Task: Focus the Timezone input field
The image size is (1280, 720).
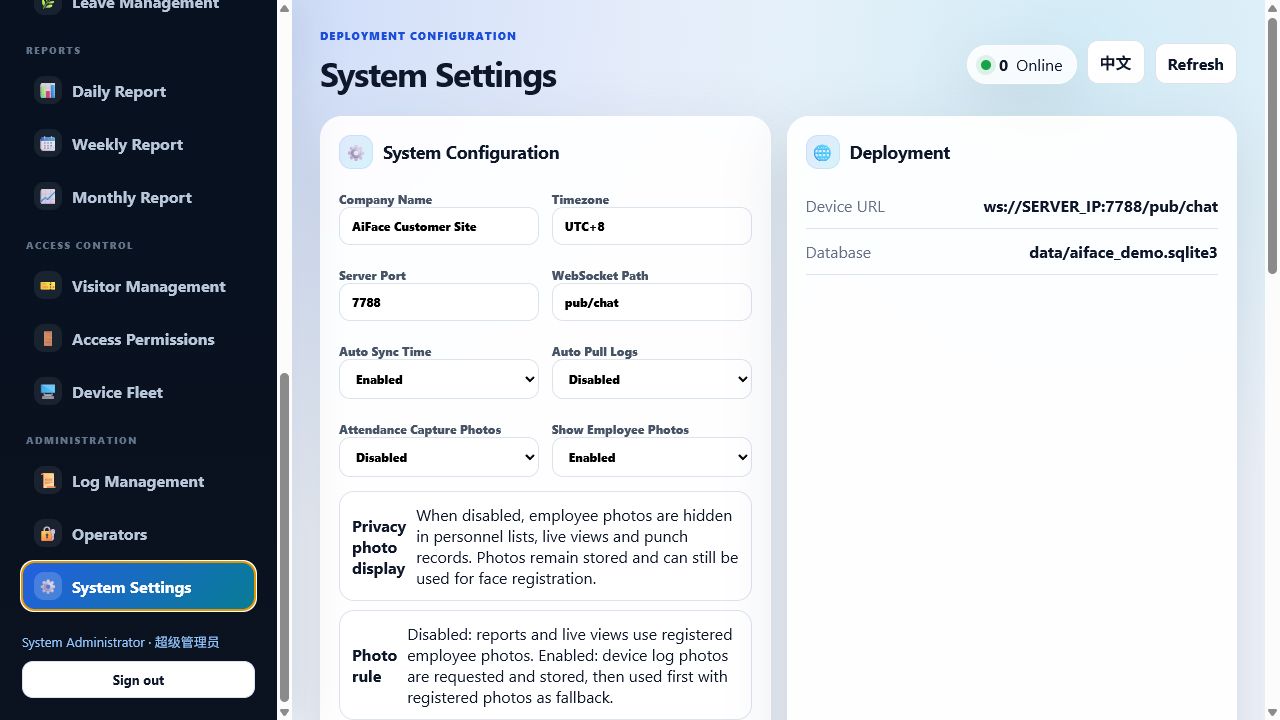Action: pos(652,226)
